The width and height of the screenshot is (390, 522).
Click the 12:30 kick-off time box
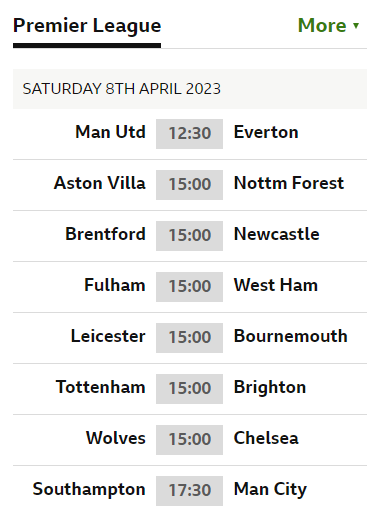coord(189,134)
